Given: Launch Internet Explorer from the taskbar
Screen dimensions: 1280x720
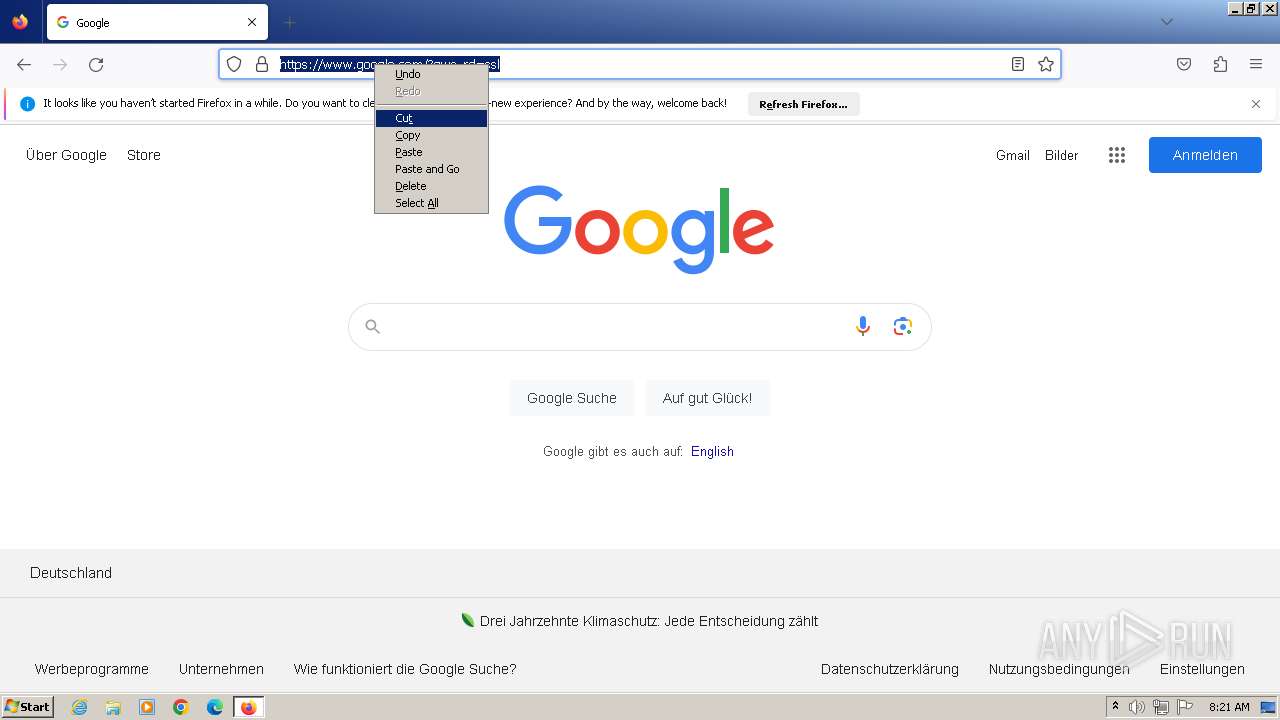Looking at the screenshot, I should pos(79,707).
